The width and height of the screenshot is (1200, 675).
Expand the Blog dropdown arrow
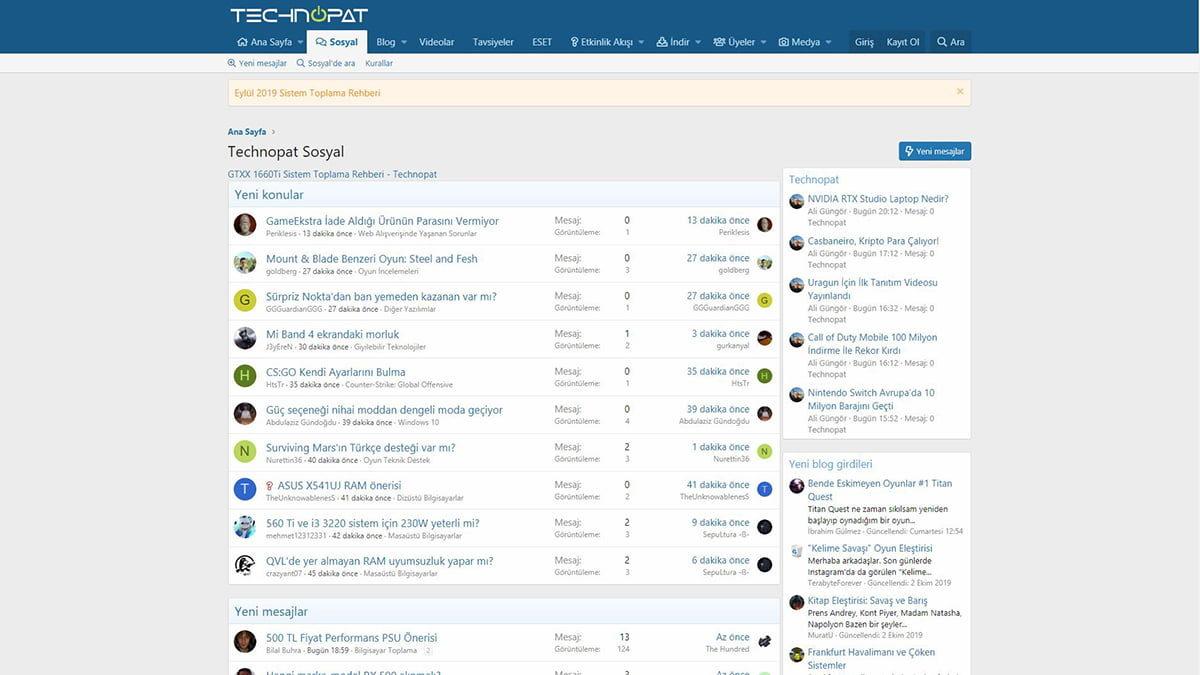(x=404, y=42)
